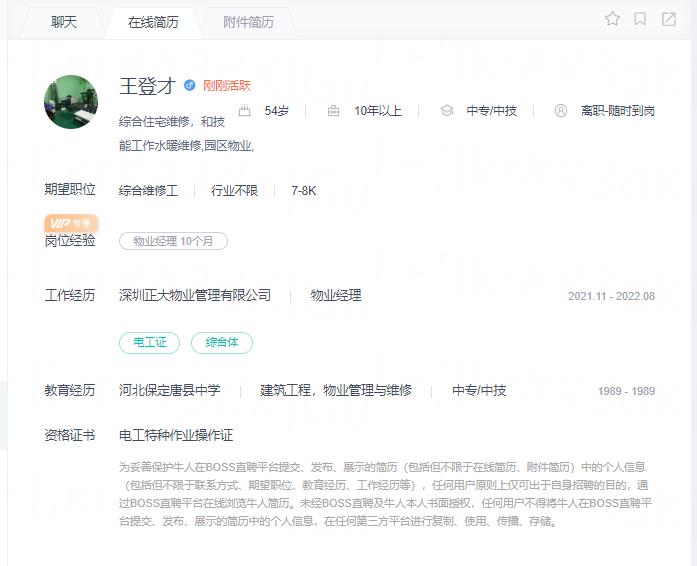Click the bookmark icon at top right
The width and height of the screenshot is (697, 566).
pos(640,19)
